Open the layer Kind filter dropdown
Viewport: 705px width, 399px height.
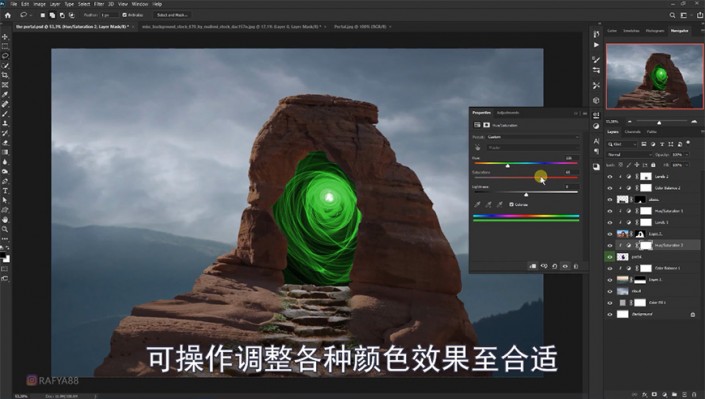(622, 144)
